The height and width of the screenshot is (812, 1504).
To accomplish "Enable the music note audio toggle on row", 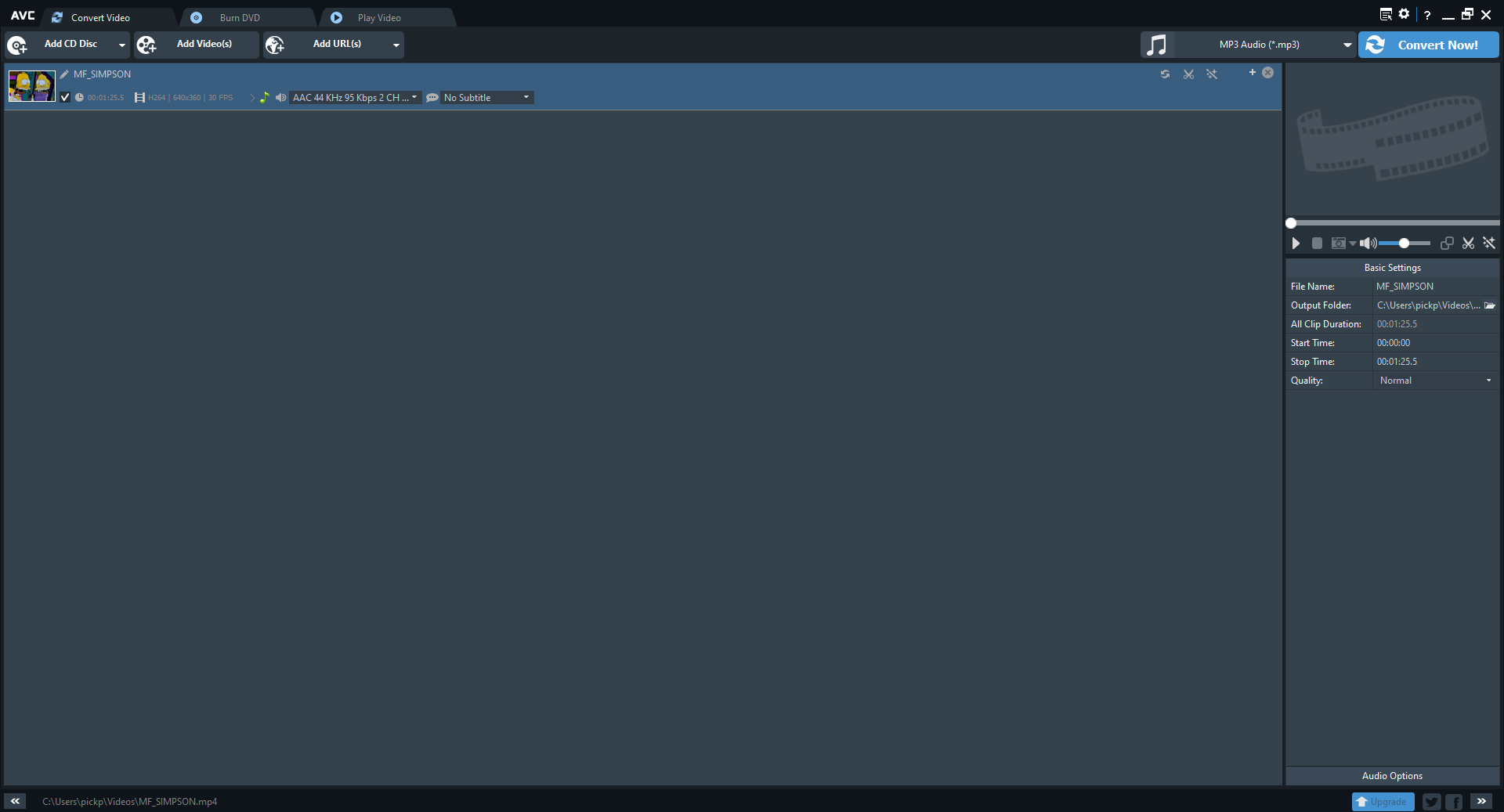I will [266, 97].
